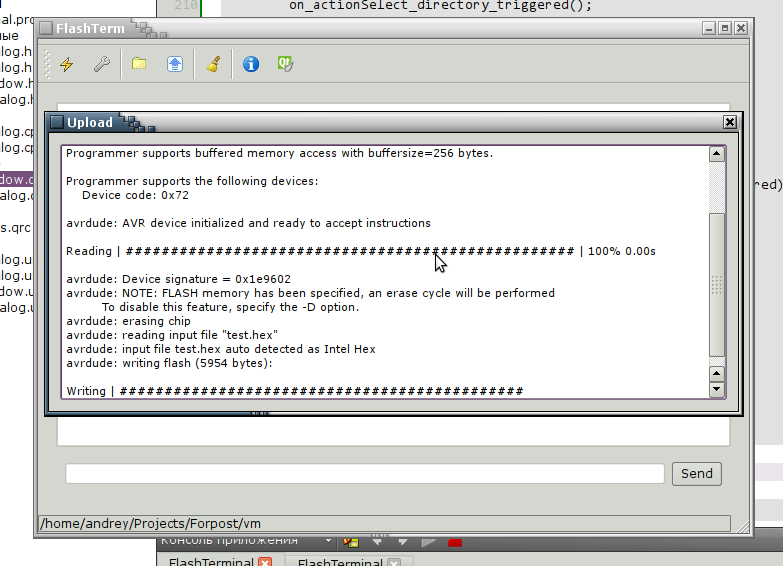This screenshot has width=783, height=566.
Task: Click 'Programmer supports buffered memory access' line
Action: click(x=279, y=153)
